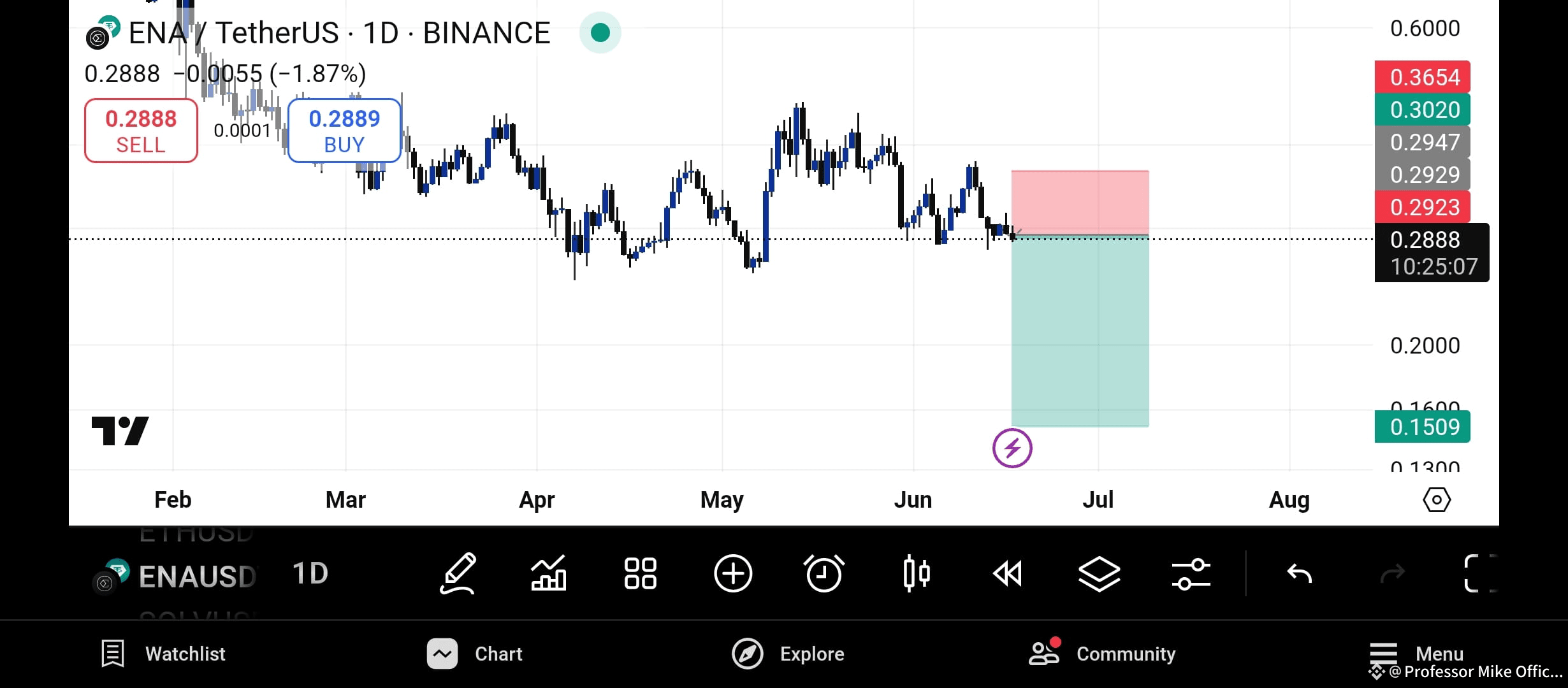The height and width of the screenshot is (688, 1568).
Task: Click the SELL 0.2888 button
Action: coord(141,130)
